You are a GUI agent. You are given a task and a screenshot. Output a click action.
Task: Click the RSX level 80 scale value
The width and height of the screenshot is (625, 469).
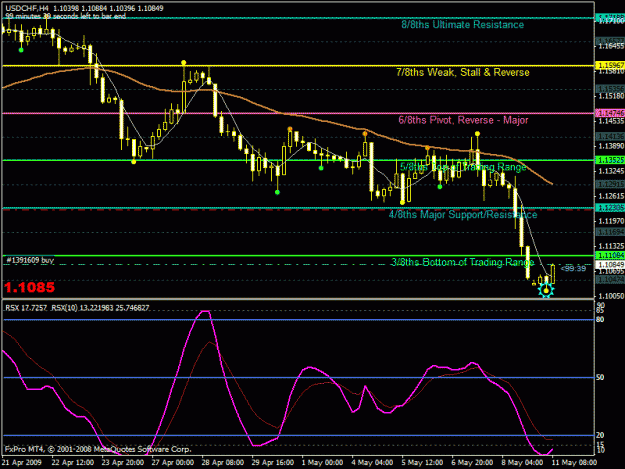coord(600,320)
